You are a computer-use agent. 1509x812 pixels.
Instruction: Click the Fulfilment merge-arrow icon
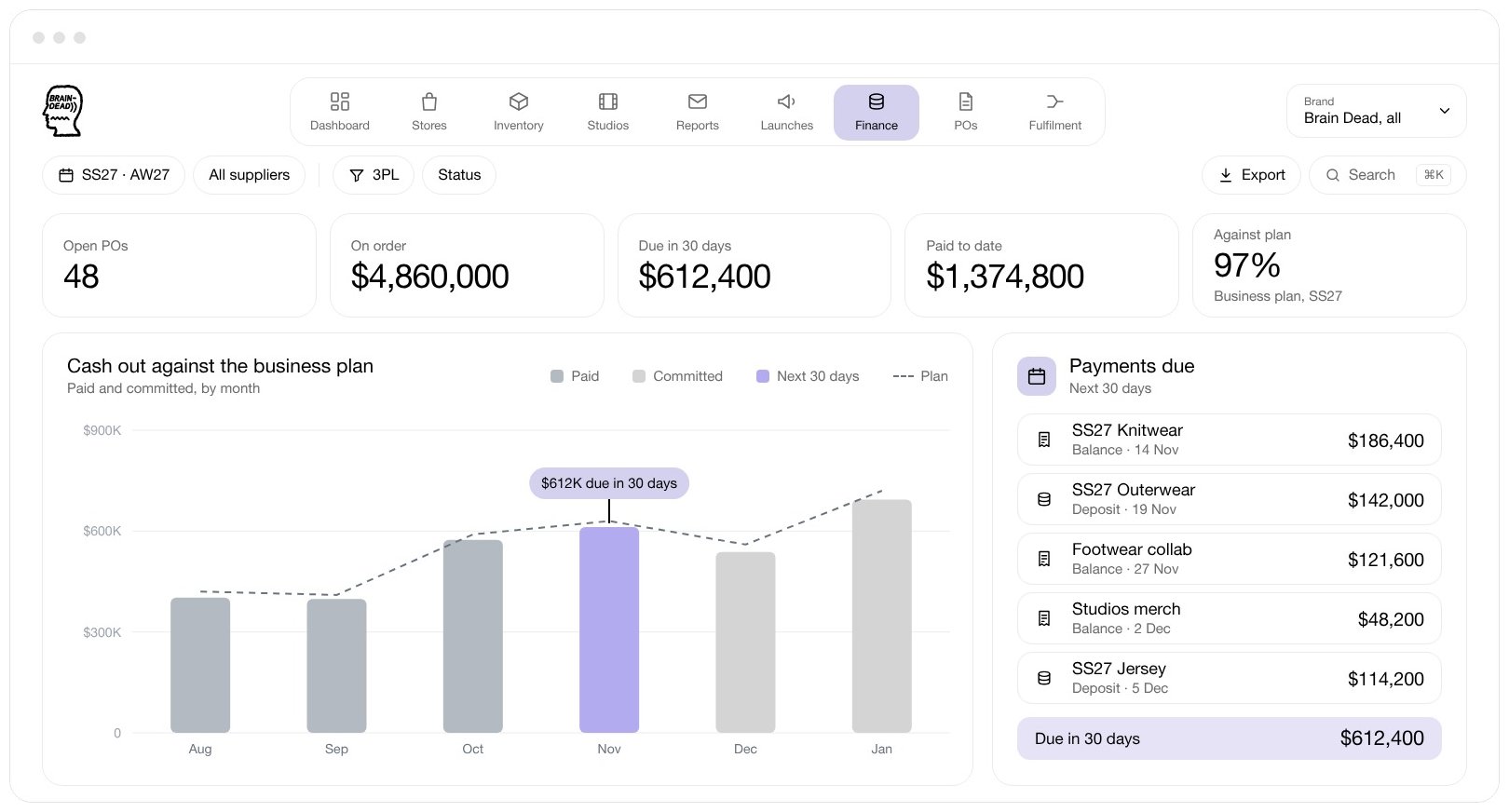pyautogui.click(x=1054, y=101)
